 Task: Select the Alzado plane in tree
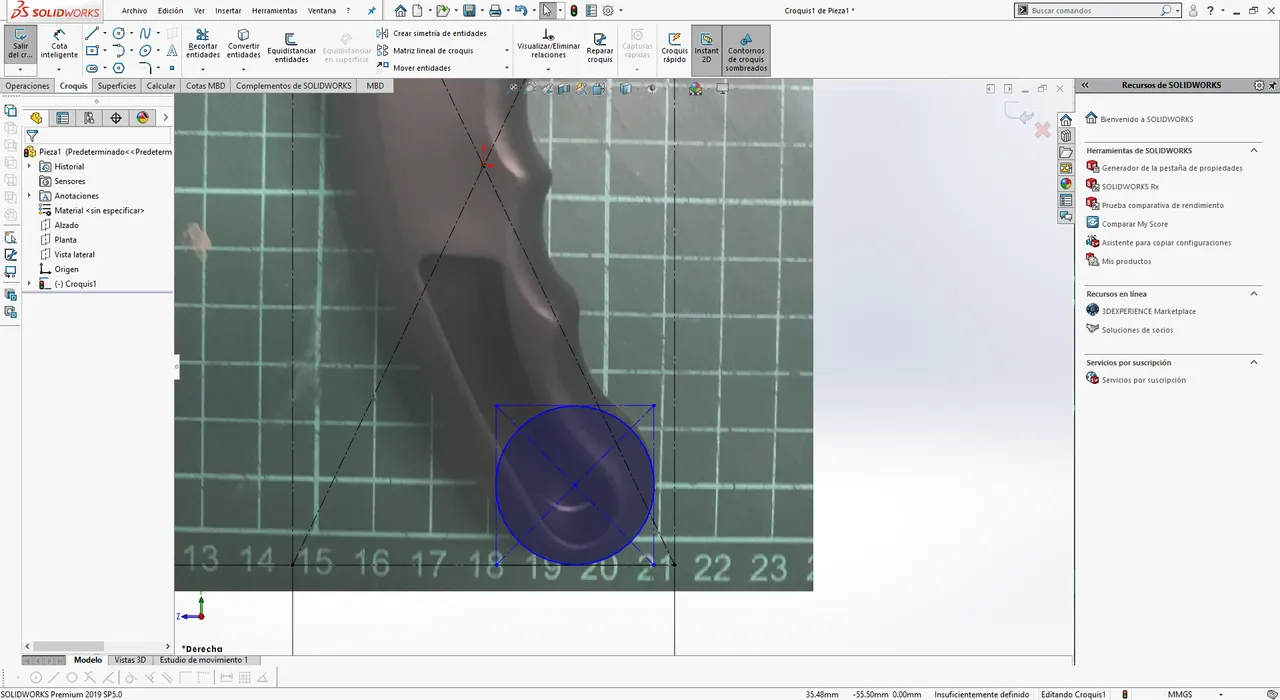66,225
